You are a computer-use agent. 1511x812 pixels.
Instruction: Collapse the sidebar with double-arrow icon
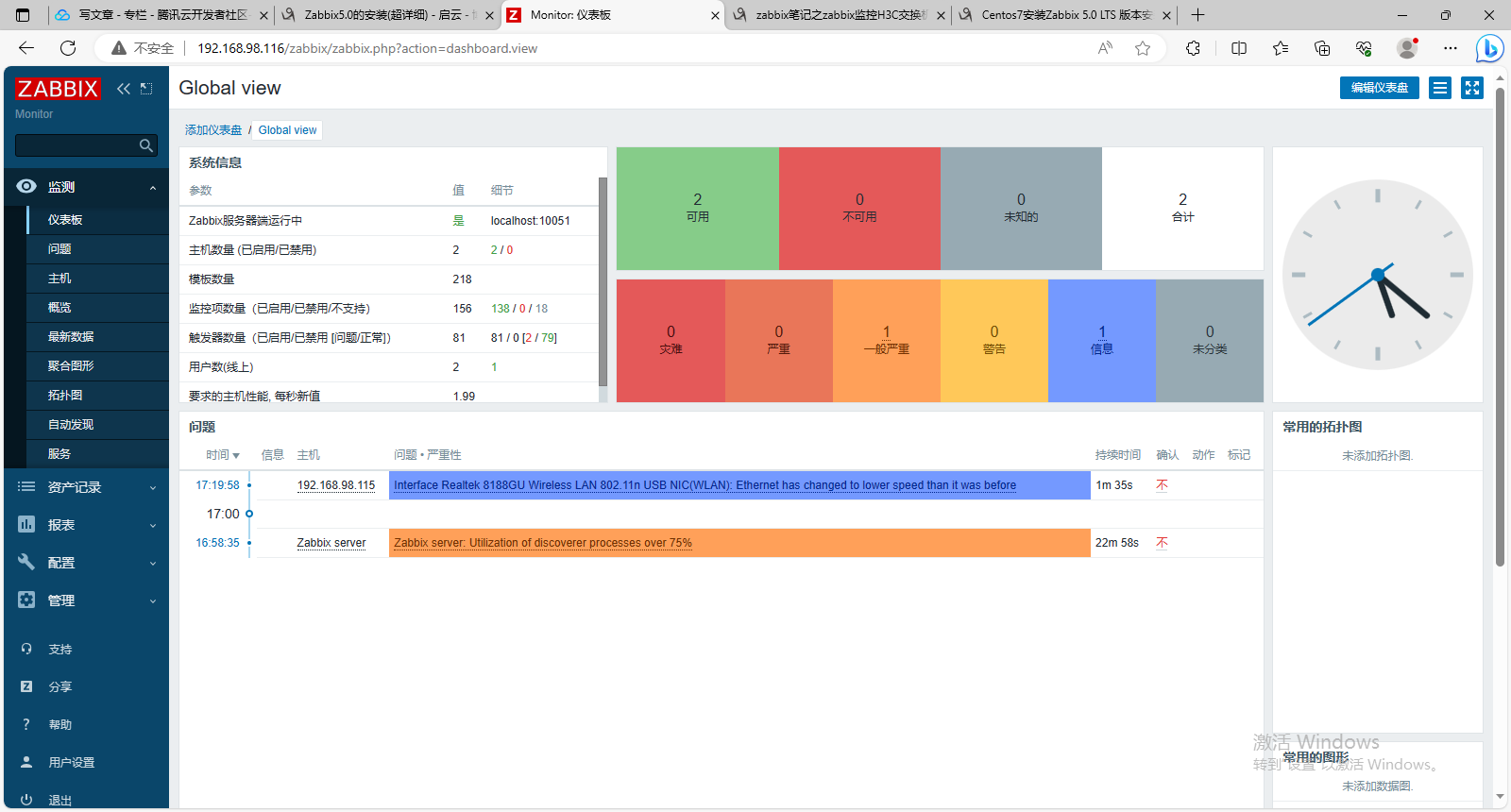[124, 89]
